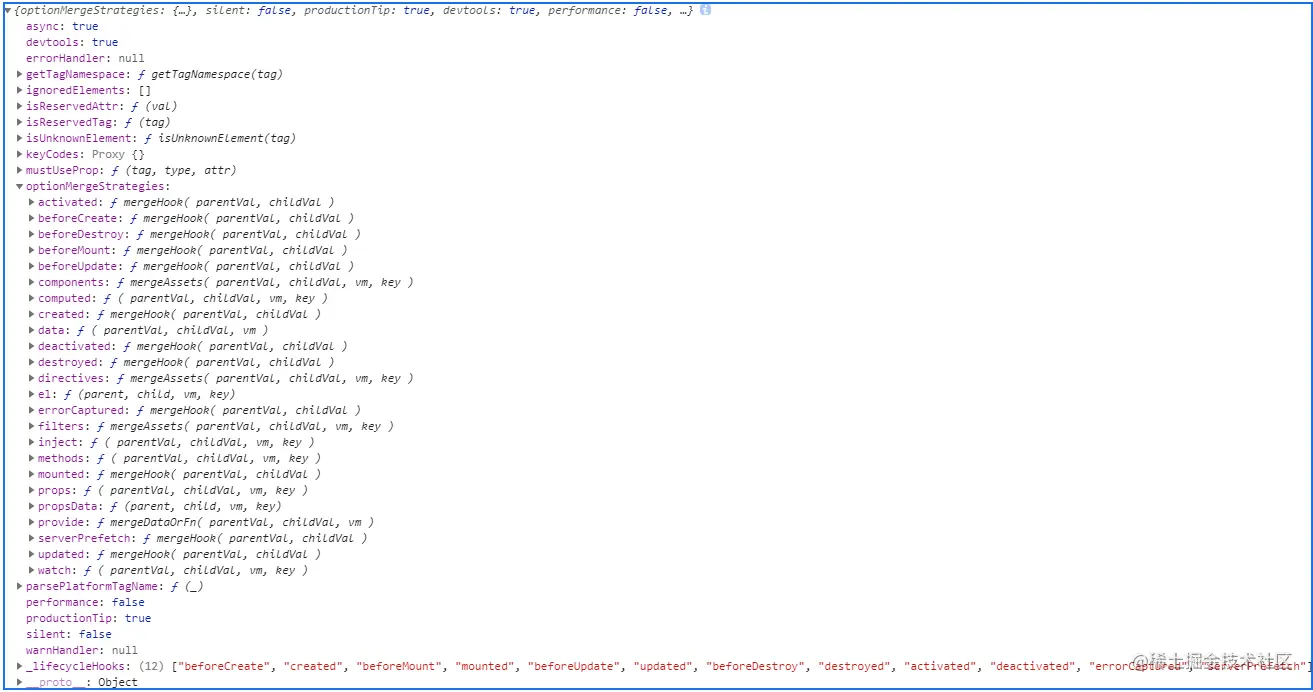Select the errorHandler null property
The height and width of the screenshot is (692, 1313).
80,58
